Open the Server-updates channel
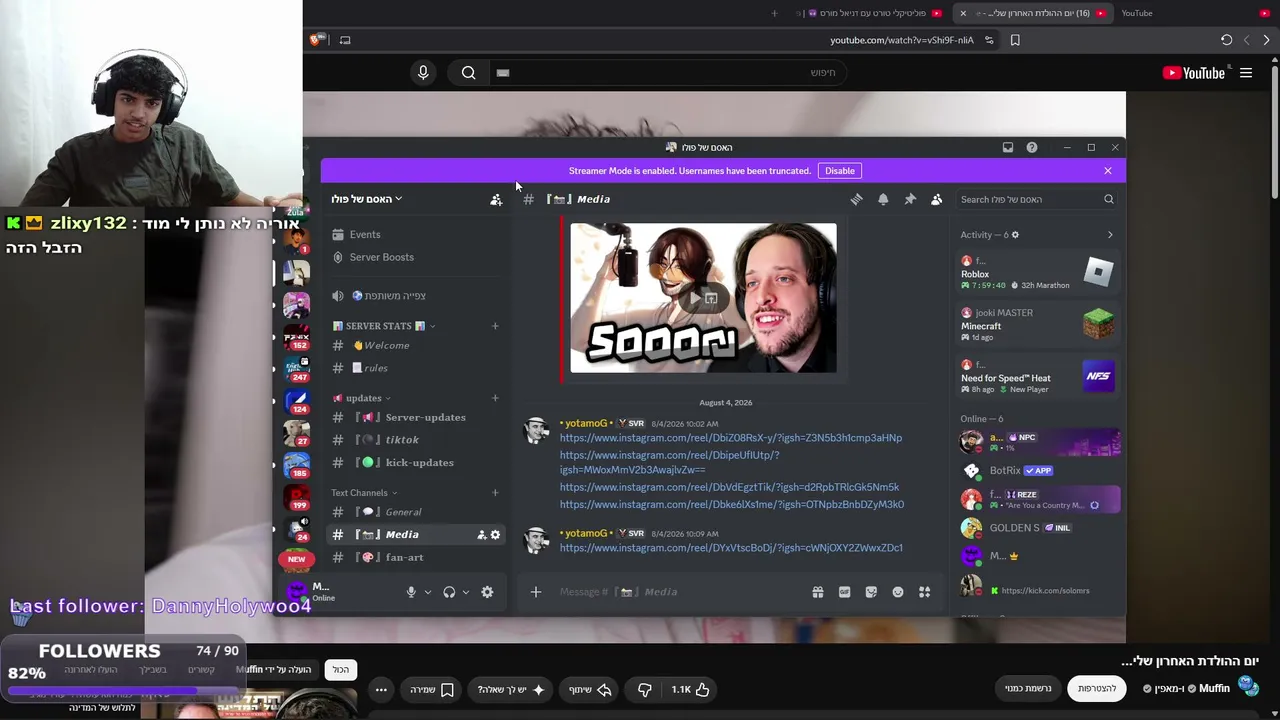Image resolution: width=1280 pixels, height=720 pixels. click(415, 417)
